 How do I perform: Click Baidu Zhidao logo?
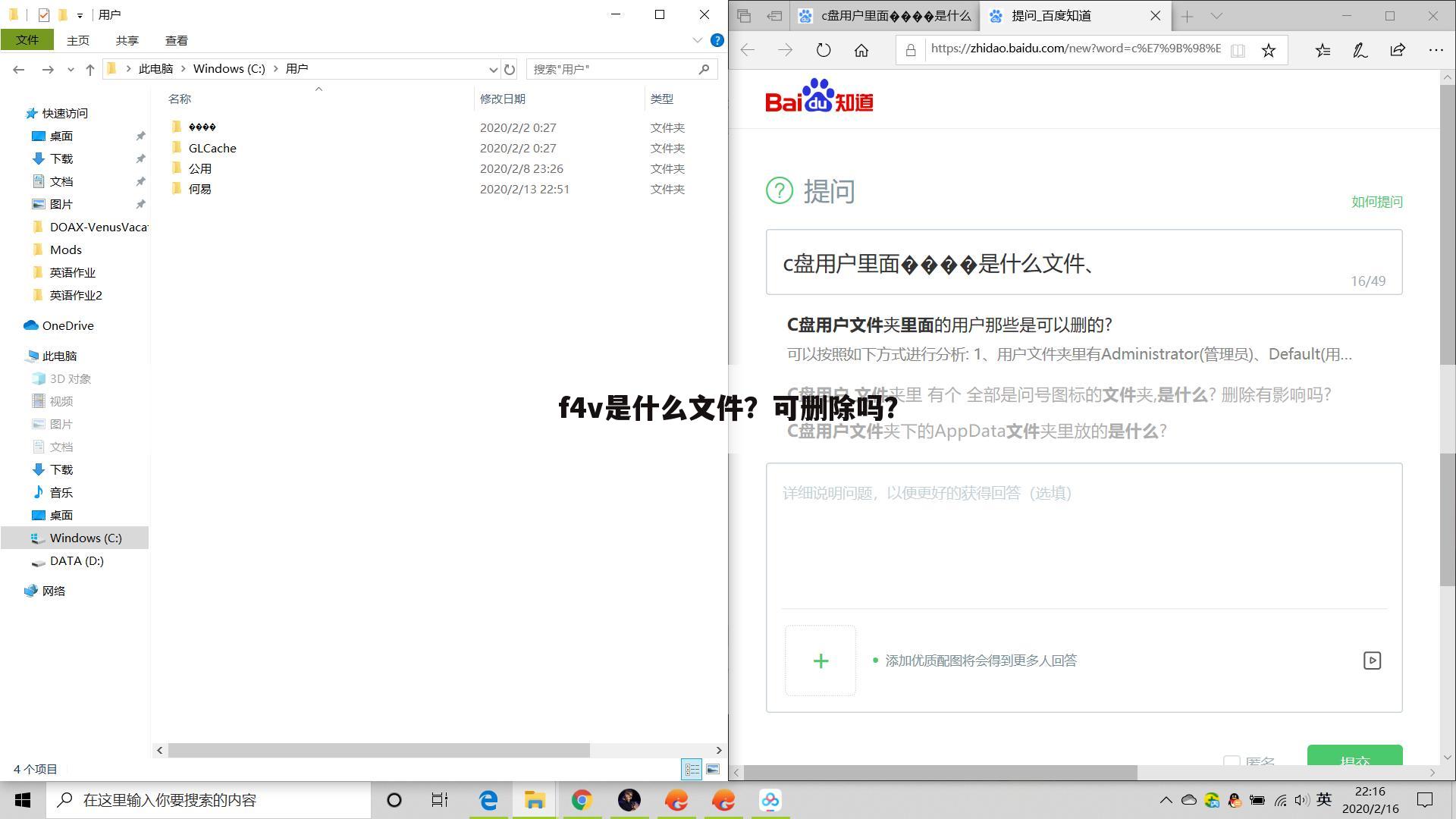tap(819, 96)
